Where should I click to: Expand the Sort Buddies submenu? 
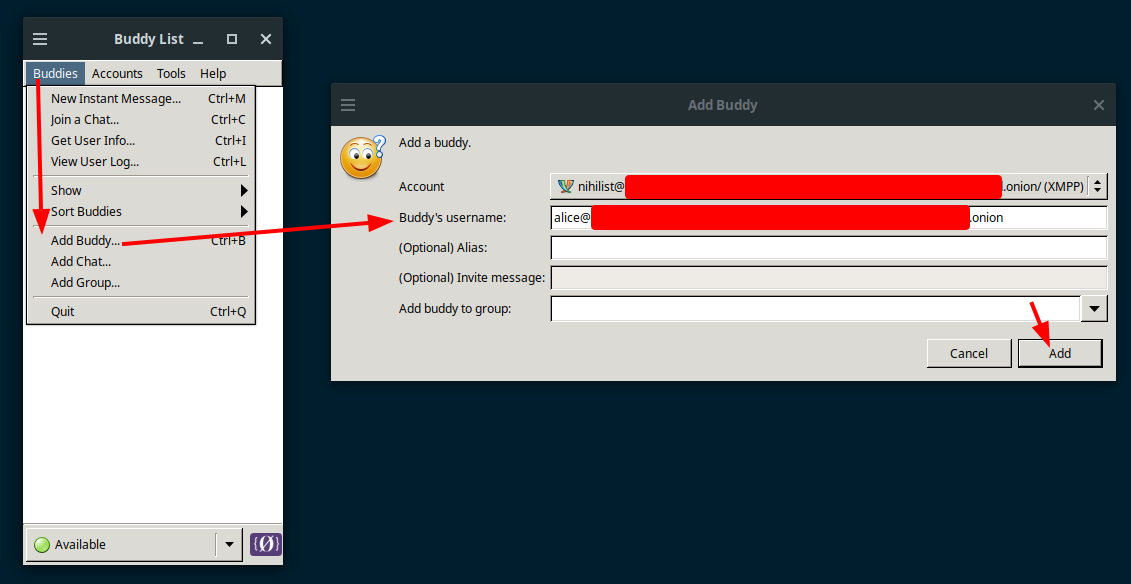coord(141,211)
